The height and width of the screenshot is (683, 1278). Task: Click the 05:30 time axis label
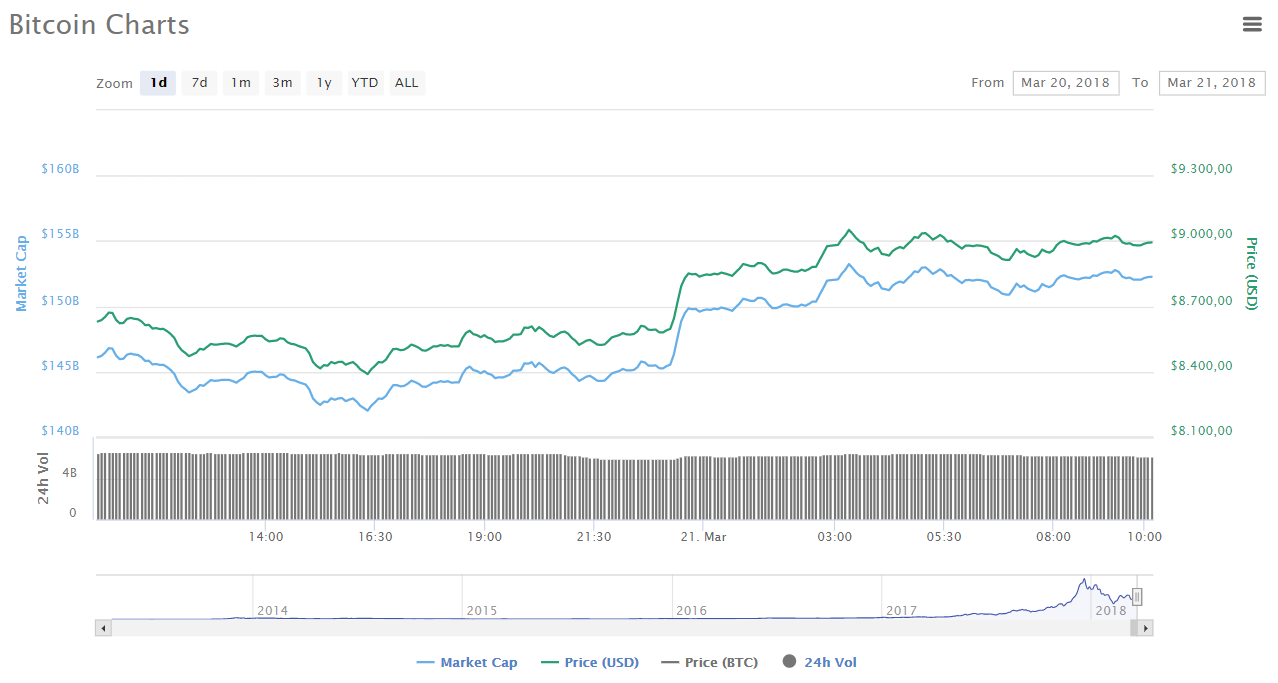[944, 537]
